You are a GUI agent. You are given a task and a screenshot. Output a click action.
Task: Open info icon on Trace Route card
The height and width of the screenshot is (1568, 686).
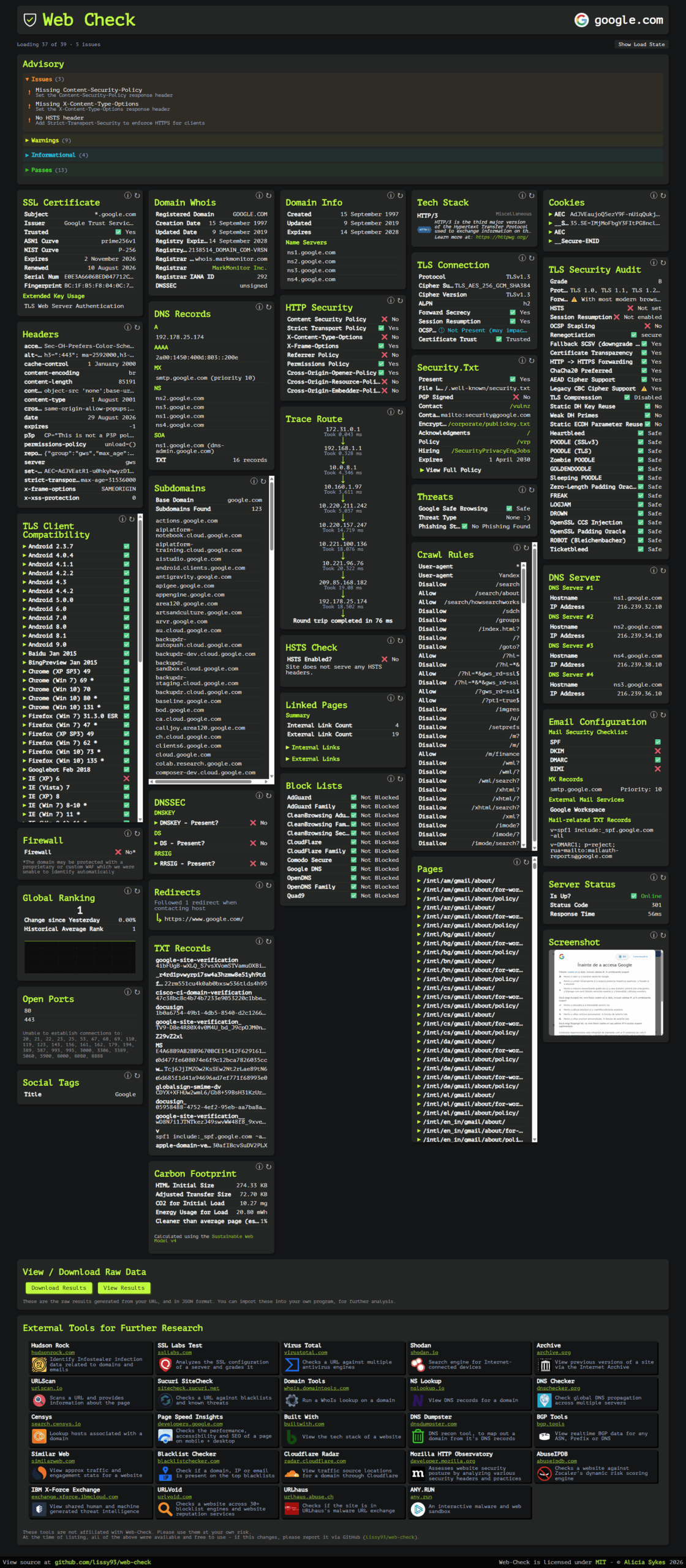click(391, 412)
